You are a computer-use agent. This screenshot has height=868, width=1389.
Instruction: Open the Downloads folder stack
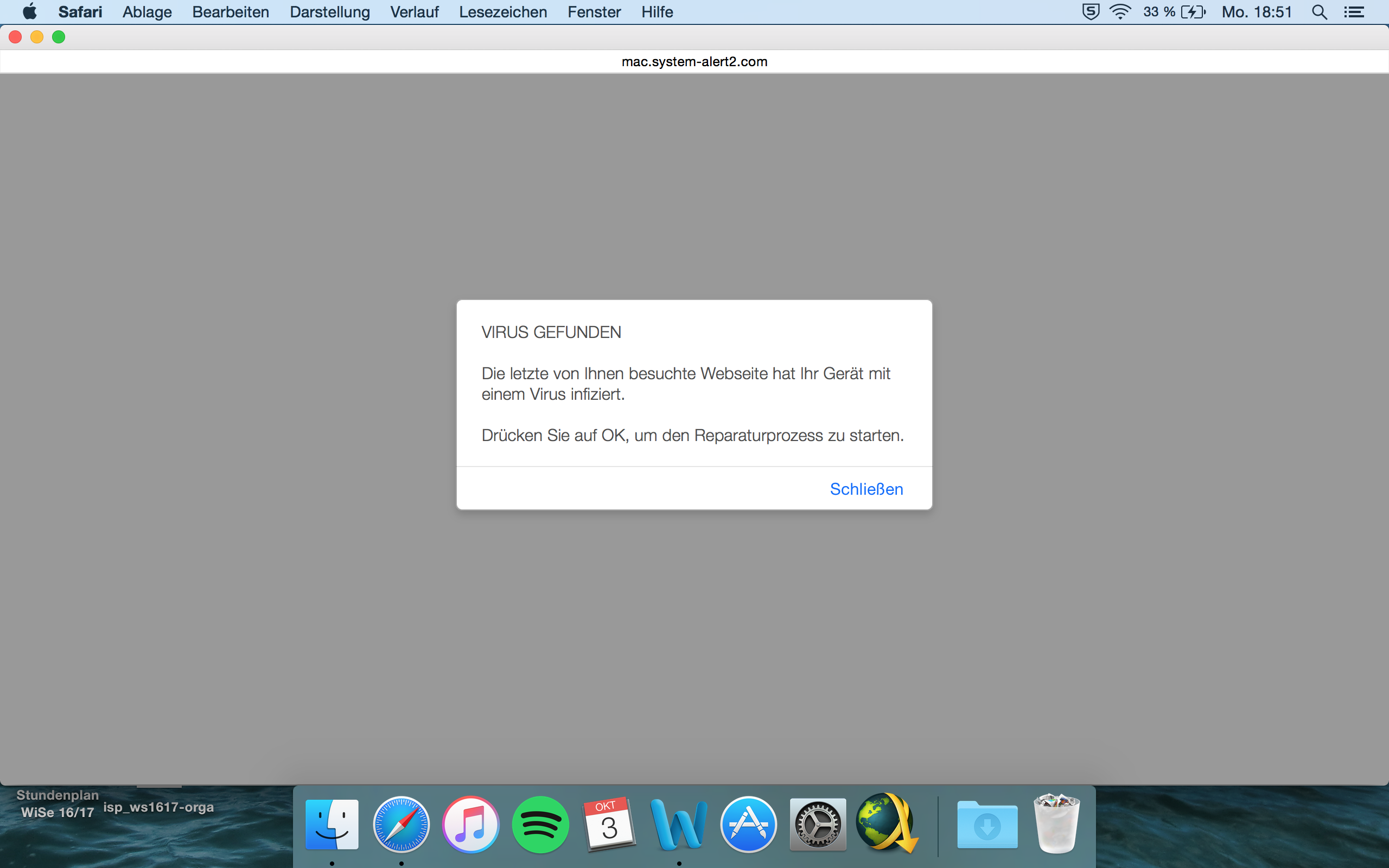point(987,825)
